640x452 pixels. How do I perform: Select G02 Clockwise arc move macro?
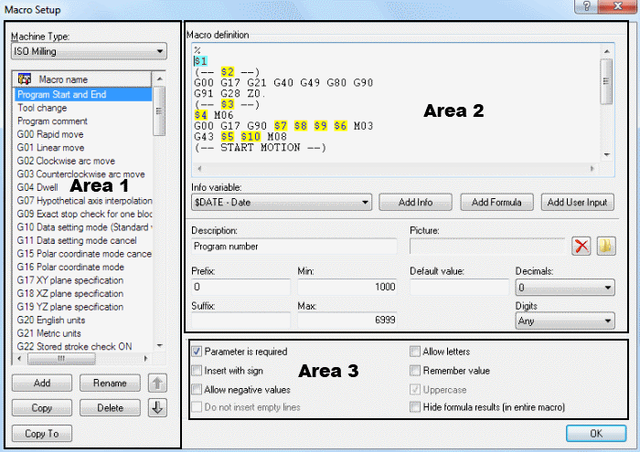(x=83, y=161)
